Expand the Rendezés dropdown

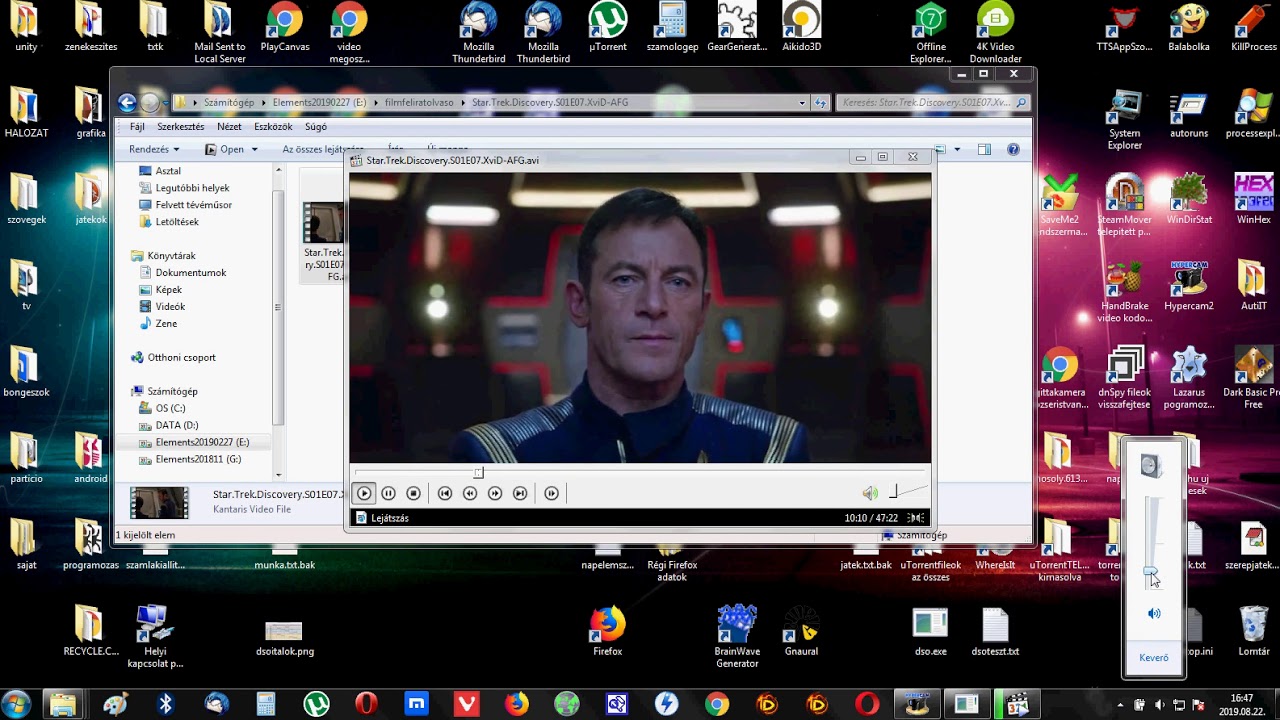click(154, 149)
